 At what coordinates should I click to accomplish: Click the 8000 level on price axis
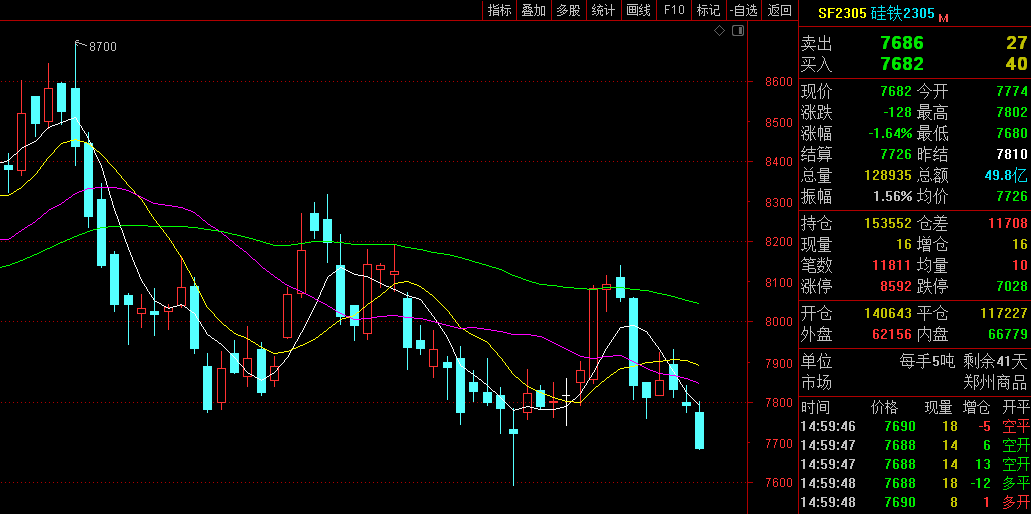tap(778, 322)
